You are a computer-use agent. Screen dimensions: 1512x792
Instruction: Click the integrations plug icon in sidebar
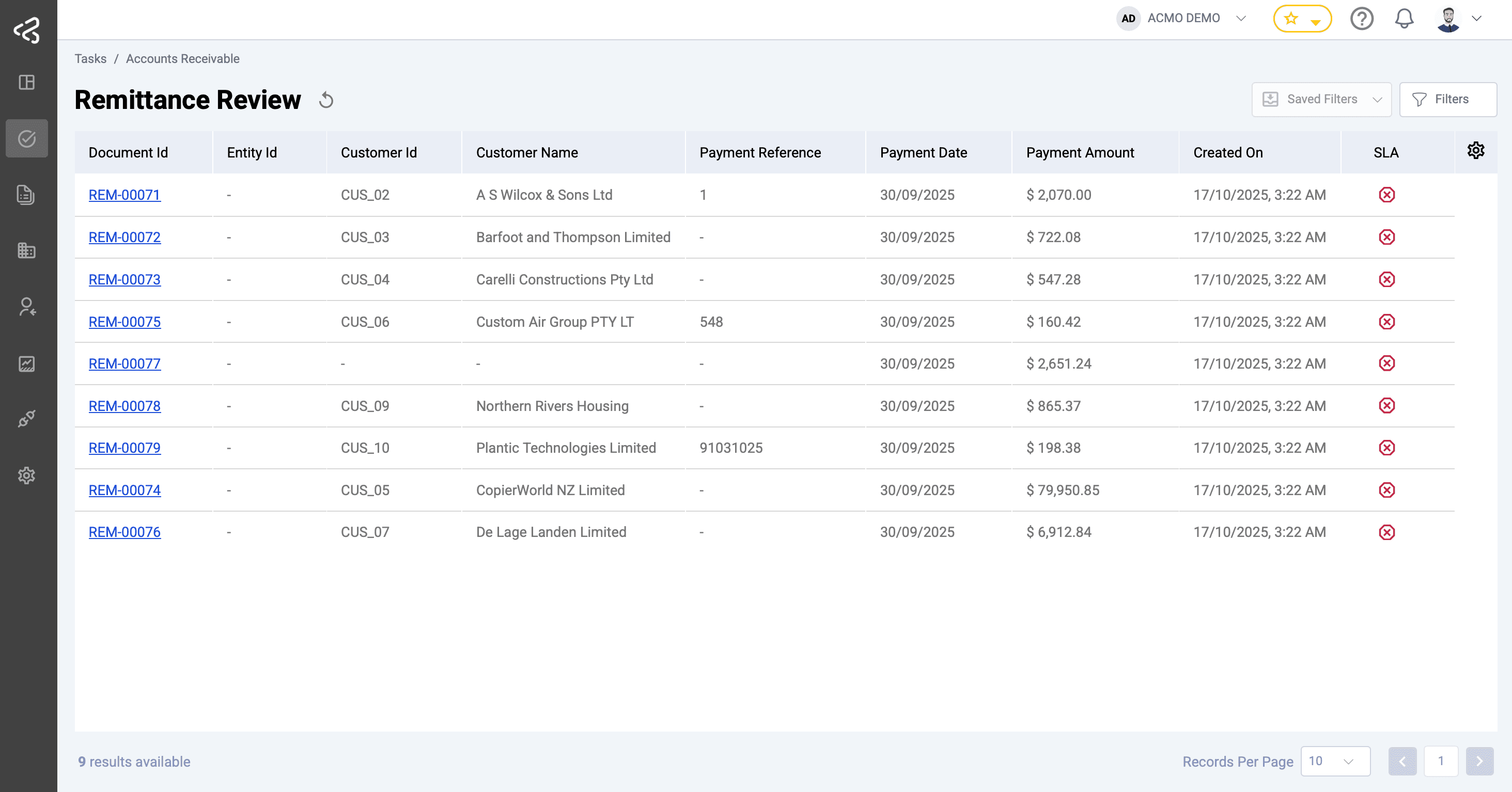coord(26,419)
